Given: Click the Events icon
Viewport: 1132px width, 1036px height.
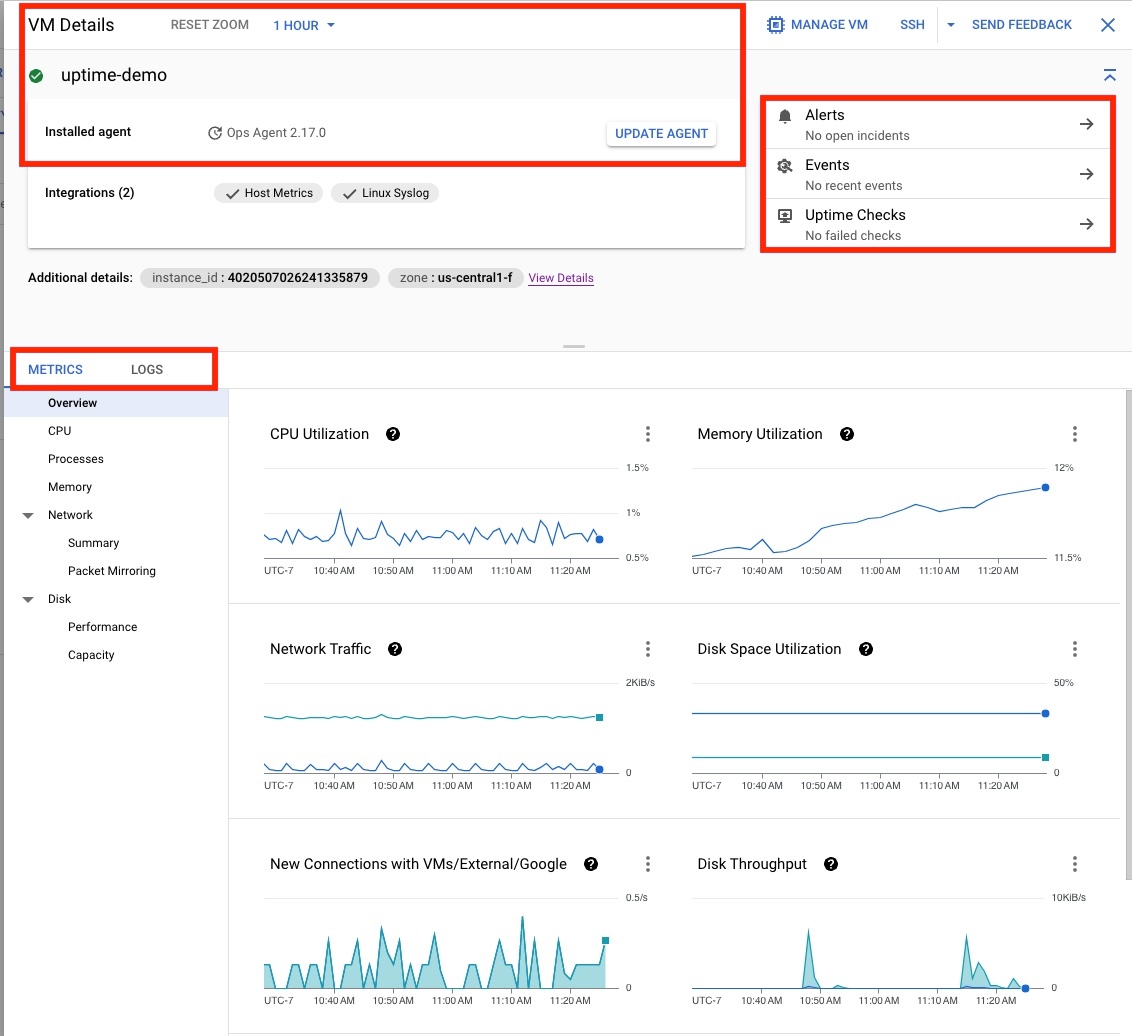Looking at the screenshot, I should 784,164.
